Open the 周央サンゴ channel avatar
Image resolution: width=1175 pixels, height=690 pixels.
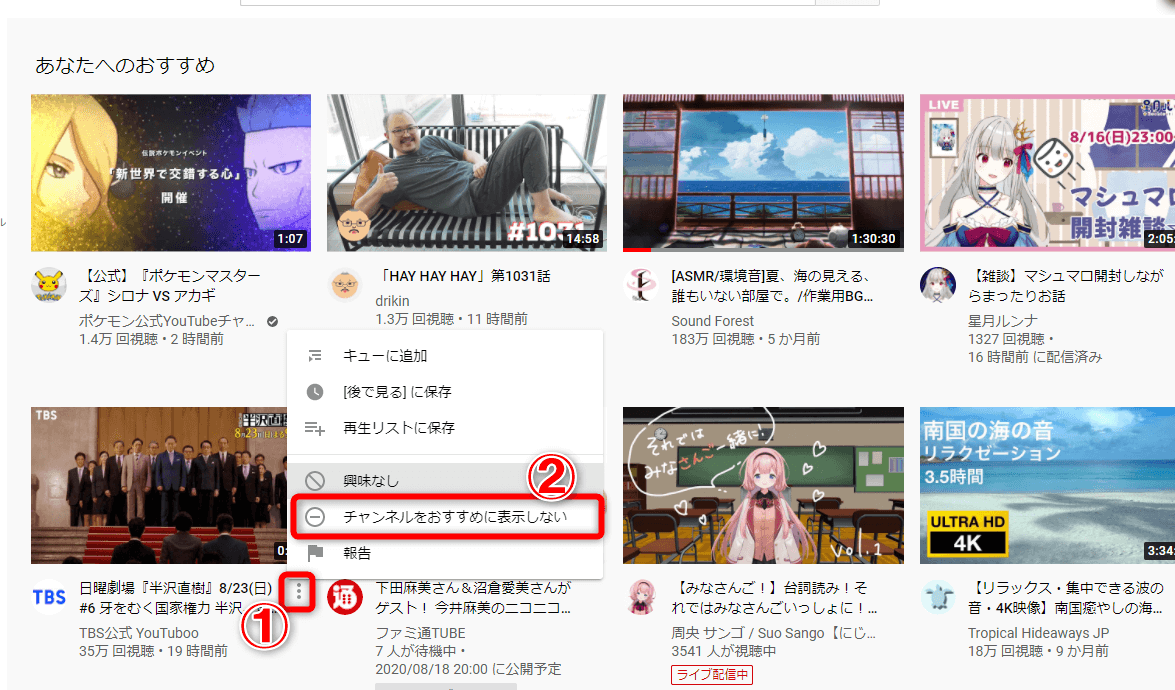pyautogui.click(x=641, y=597)
